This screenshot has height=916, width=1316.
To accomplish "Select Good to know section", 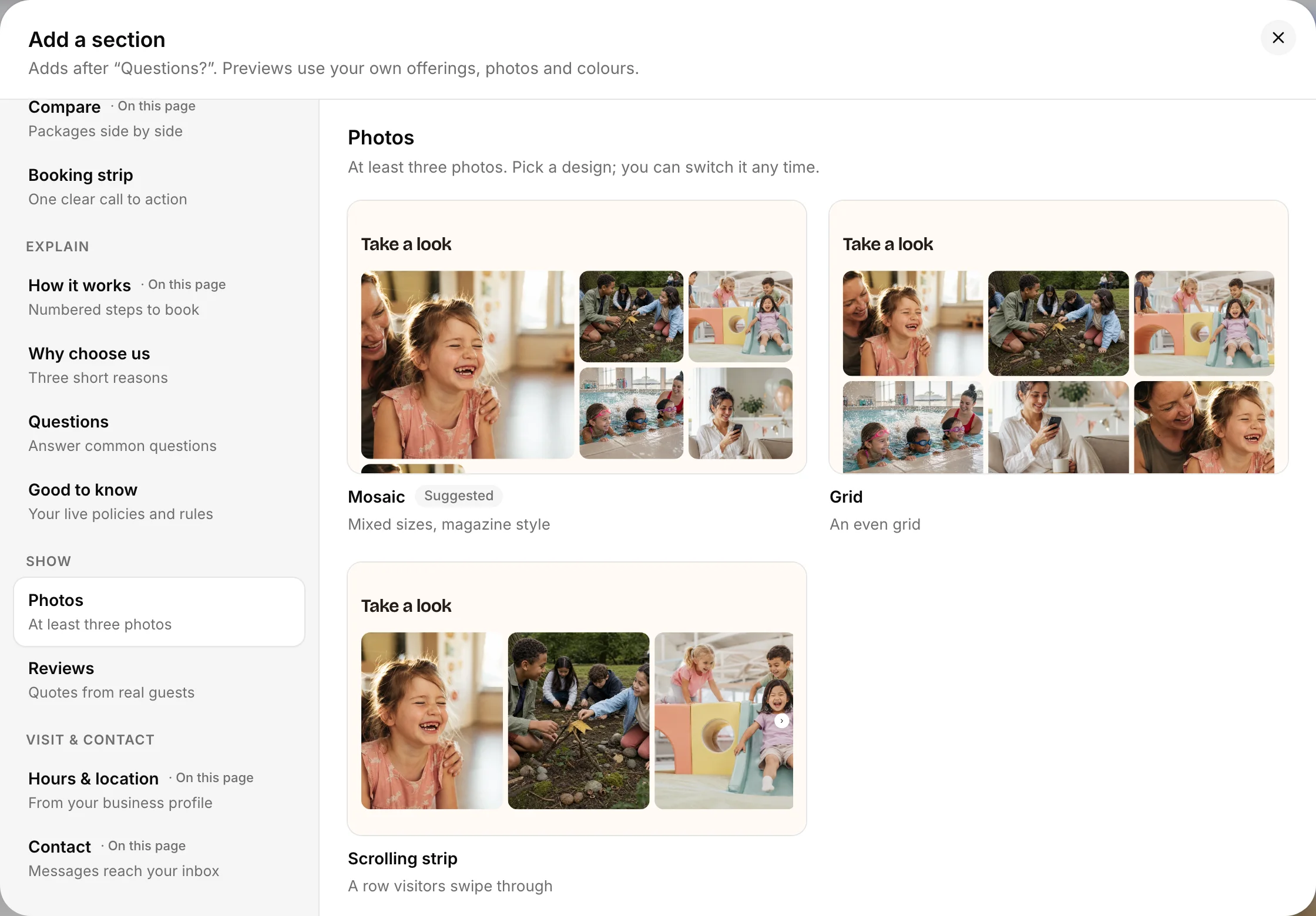I will click(159, 501).
